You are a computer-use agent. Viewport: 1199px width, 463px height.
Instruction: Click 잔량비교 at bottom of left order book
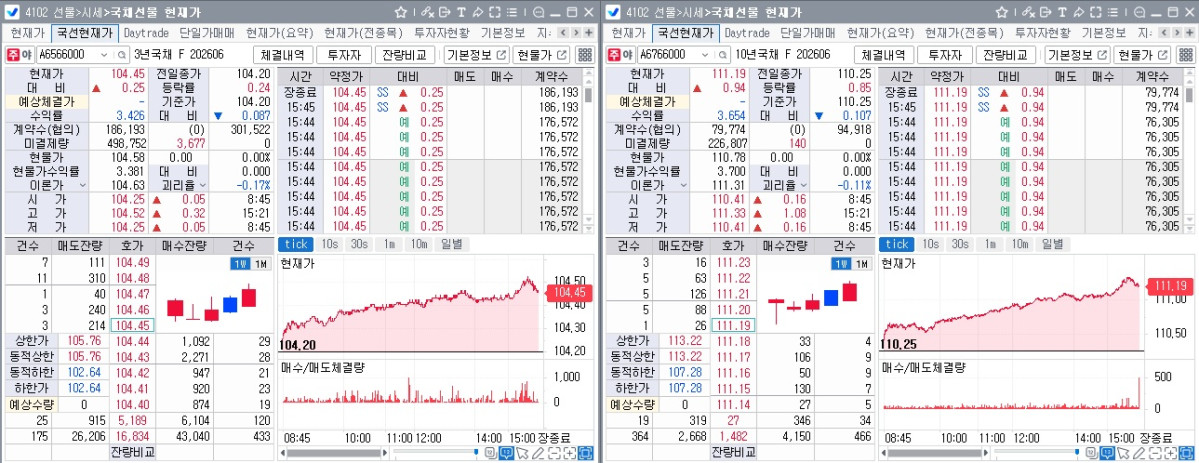pyautogui.click(x=132, y=452)
